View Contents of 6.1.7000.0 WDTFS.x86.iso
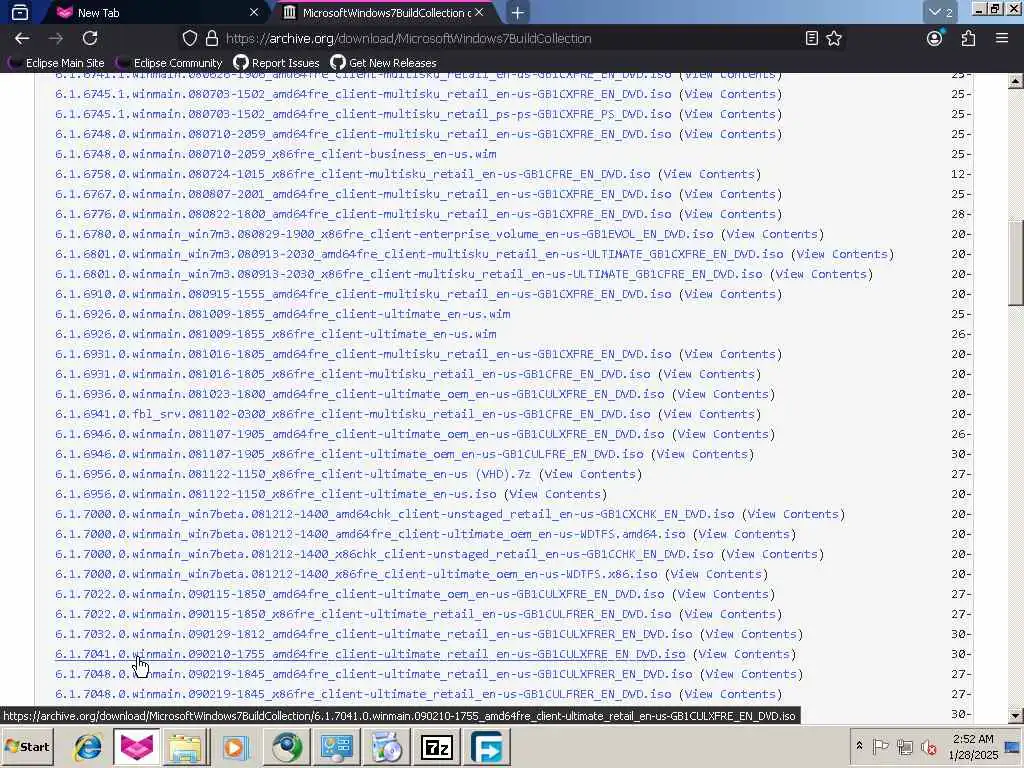1024x768 pixels. pos(716,574)
